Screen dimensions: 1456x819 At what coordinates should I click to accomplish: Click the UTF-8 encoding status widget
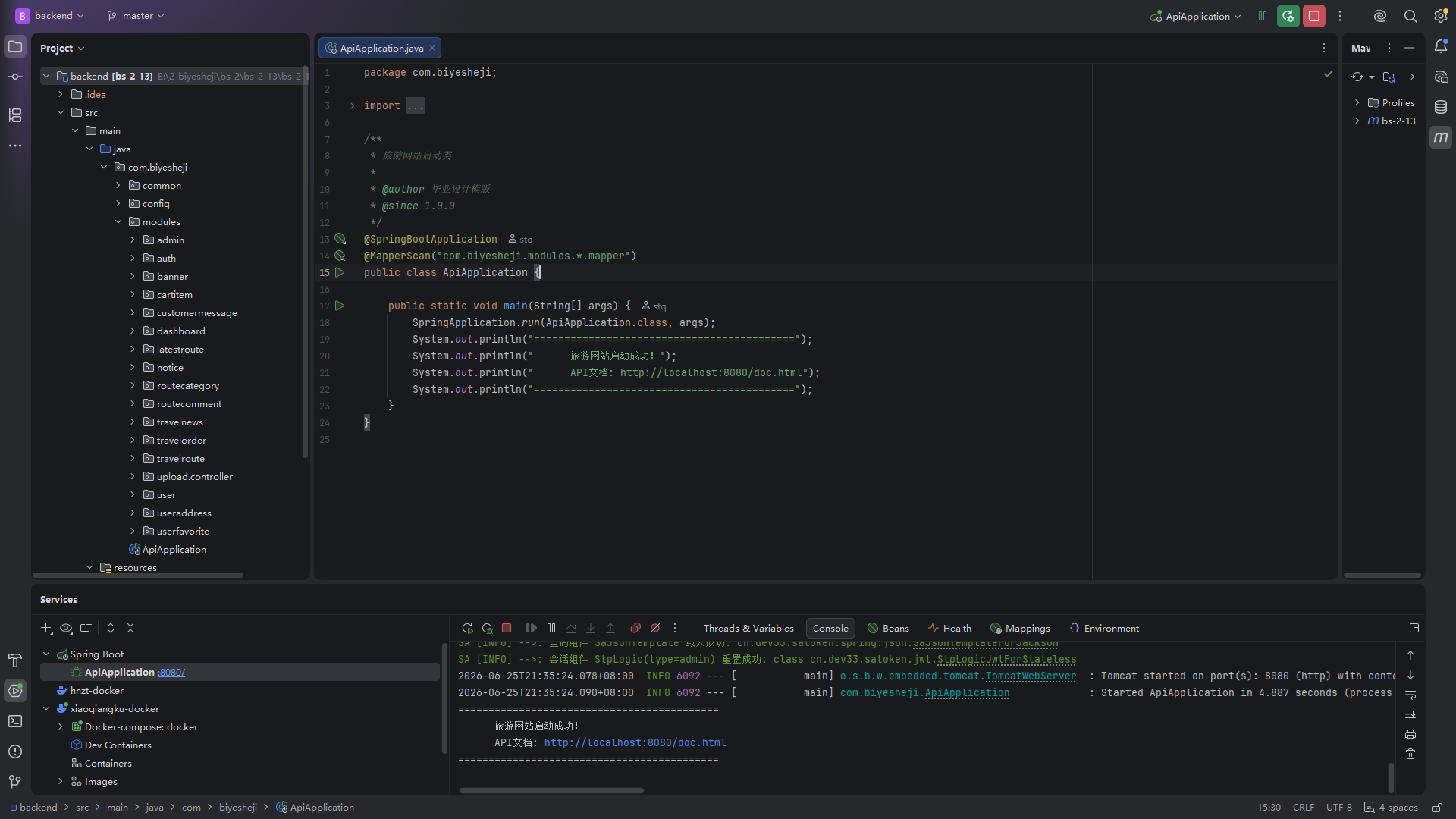pyautogui.click(x=1338, y=807)
